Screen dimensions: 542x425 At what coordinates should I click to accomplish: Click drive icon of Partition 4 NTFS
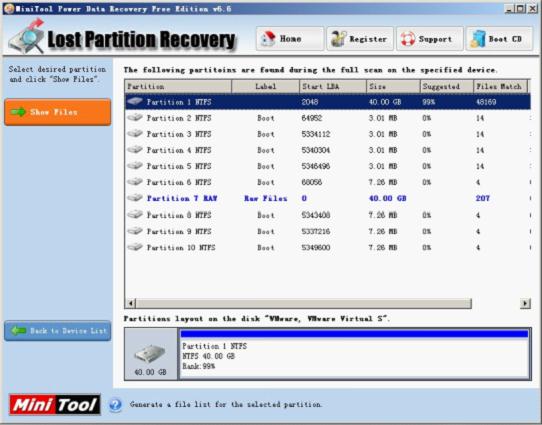coord(135,149)
